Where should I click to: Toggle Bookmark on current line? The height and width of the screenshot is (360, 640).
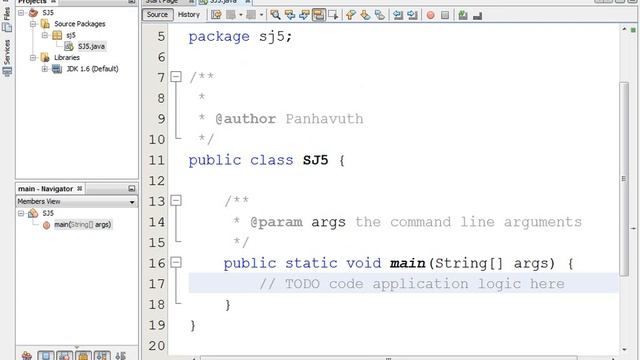[380, 15]
